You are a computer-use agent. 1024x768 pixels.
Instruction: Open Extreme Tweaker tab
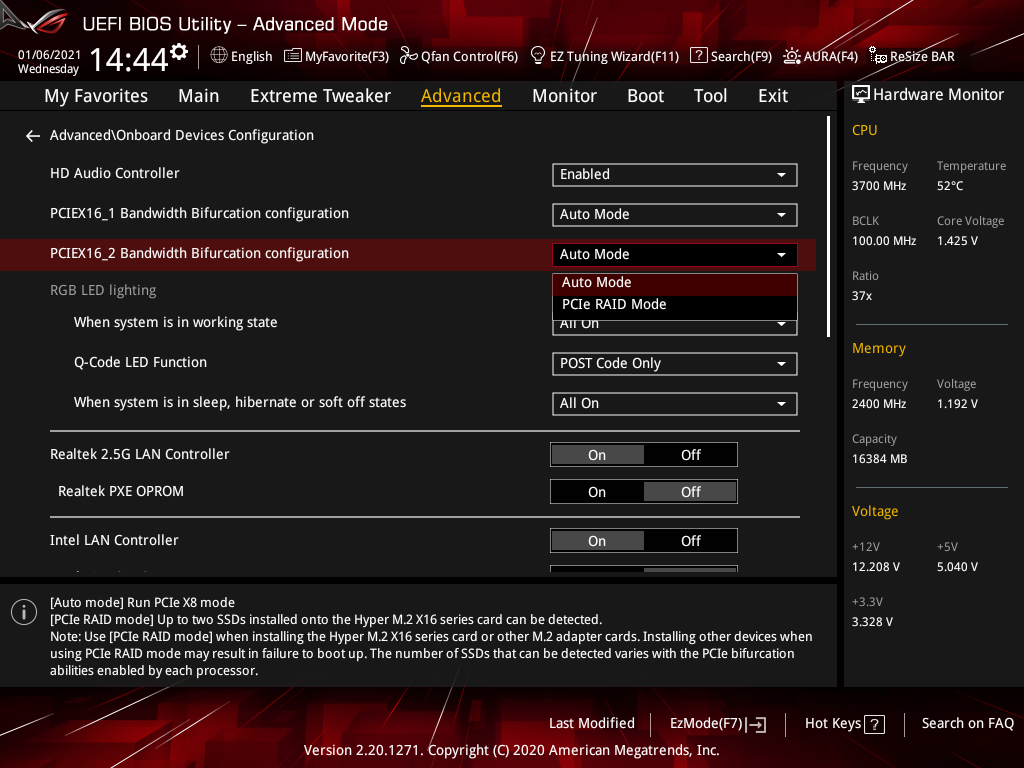point(320,96)
